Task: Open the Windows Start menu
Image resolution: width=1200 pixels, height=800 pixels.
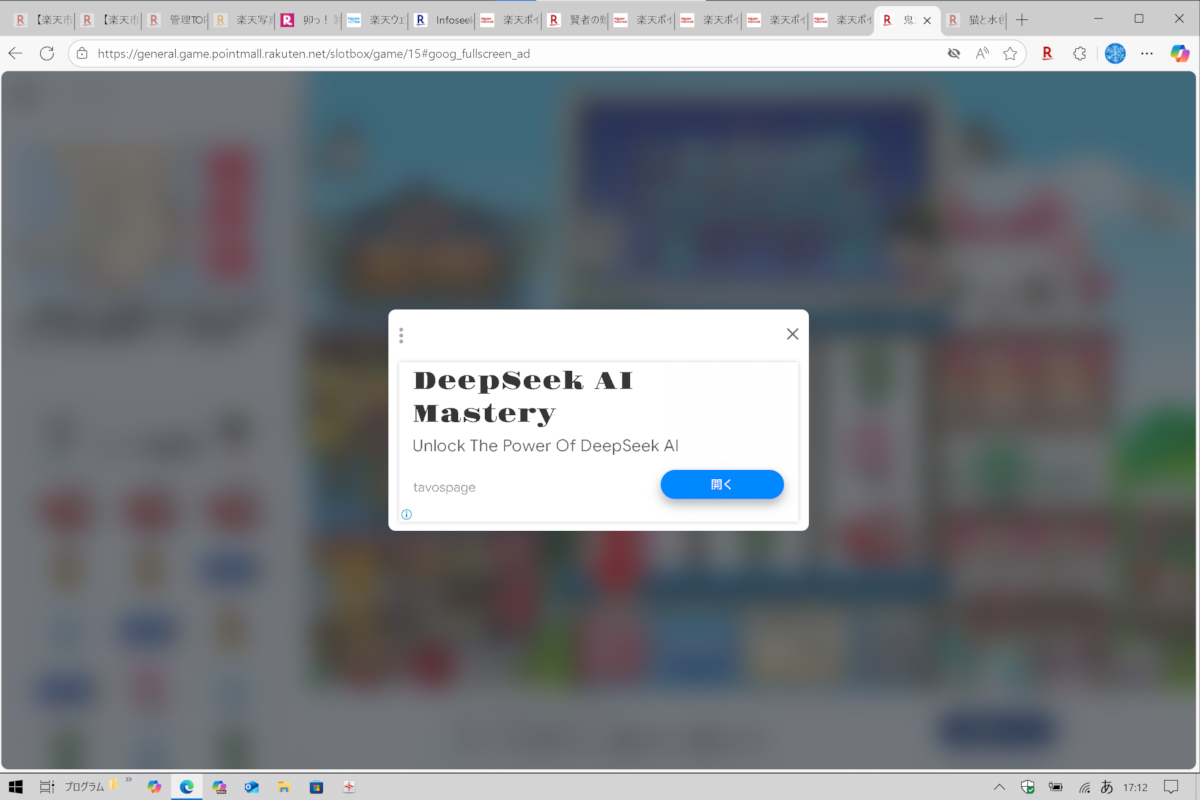Action: coord(15,787)
